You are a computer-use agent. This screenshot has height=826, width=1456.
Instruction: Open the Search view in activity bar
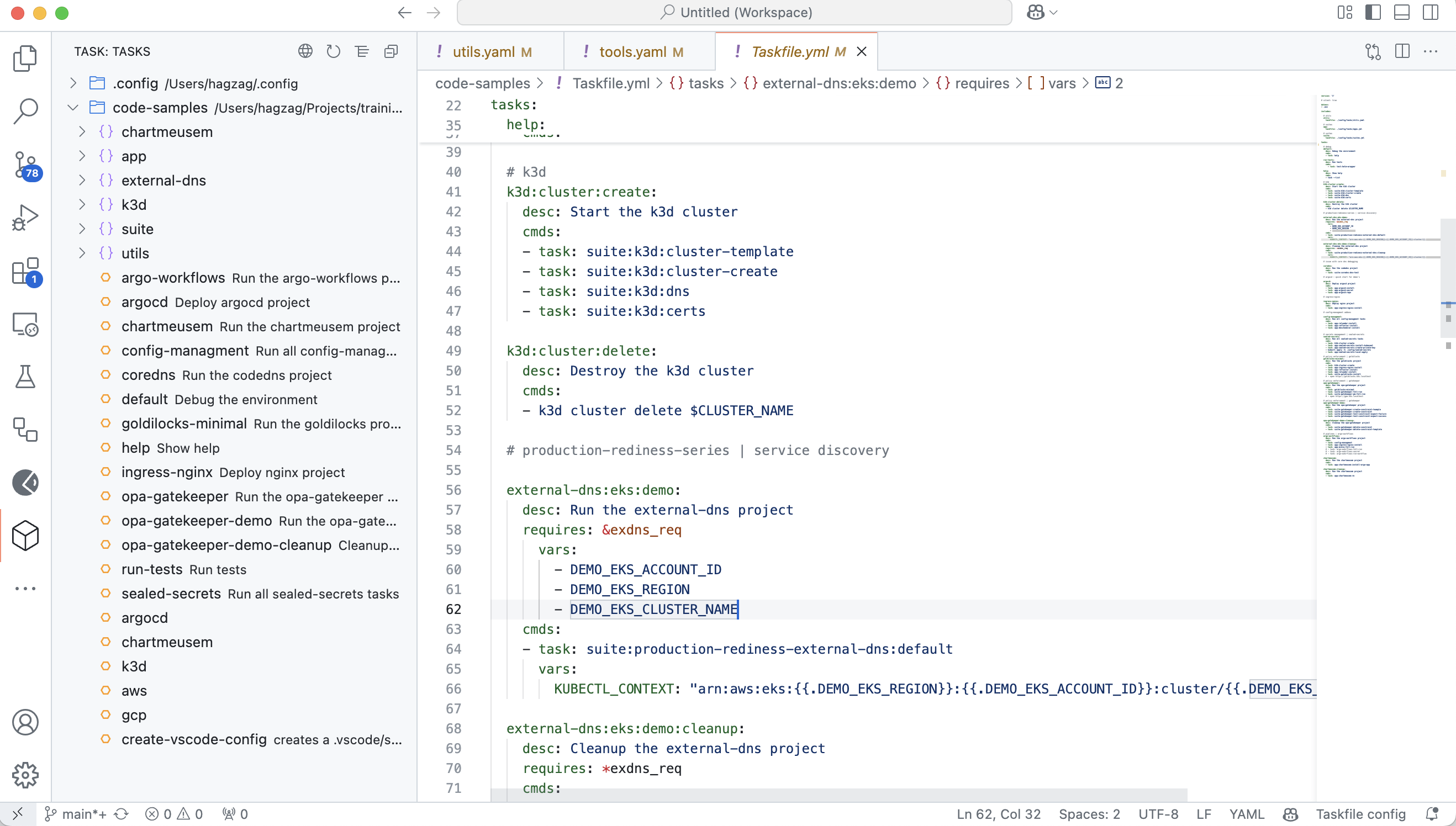click(x=25, y=111)
